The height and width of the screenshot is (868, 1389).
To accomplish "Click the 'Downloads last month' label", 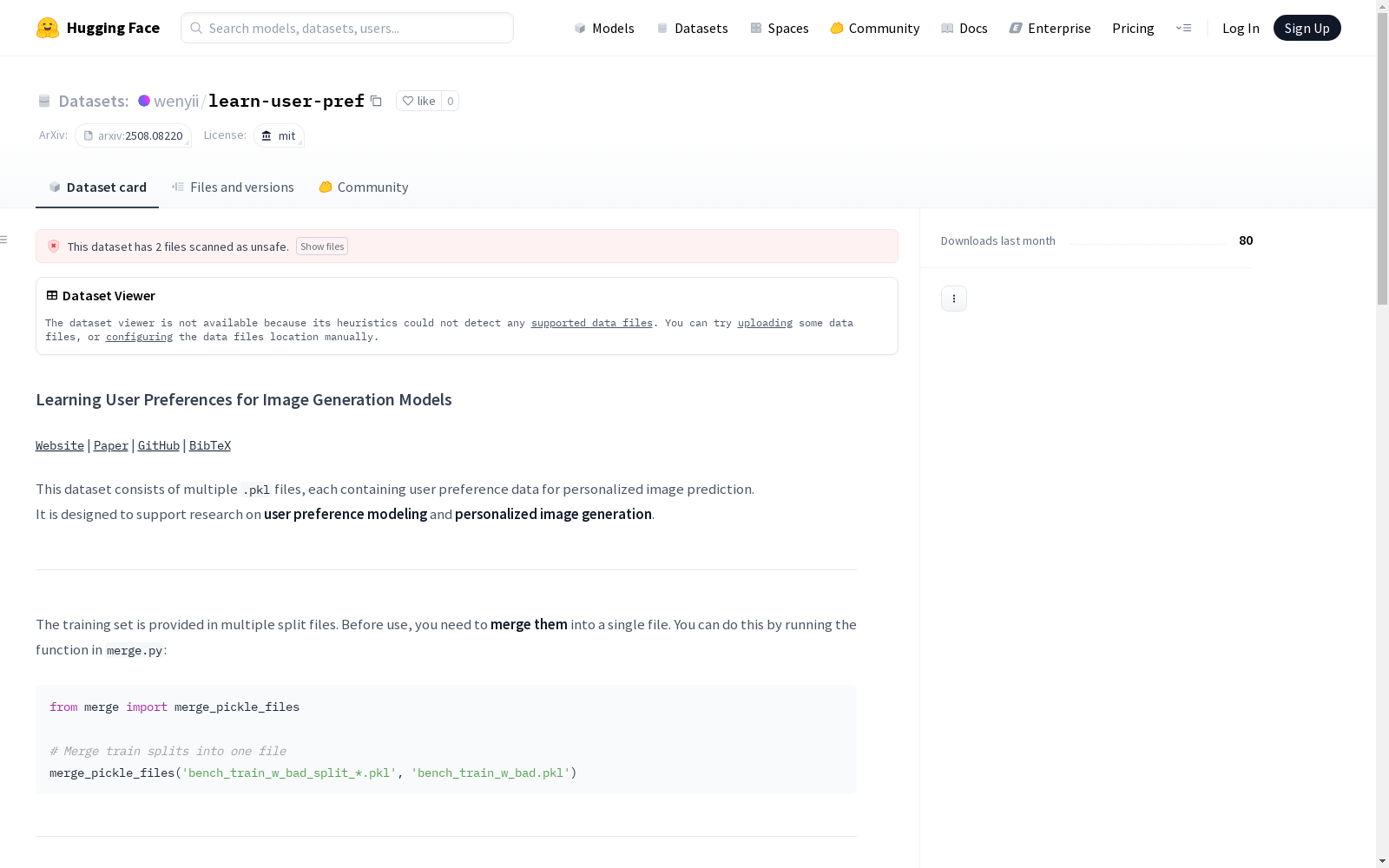I will click(x=998, y=240).
